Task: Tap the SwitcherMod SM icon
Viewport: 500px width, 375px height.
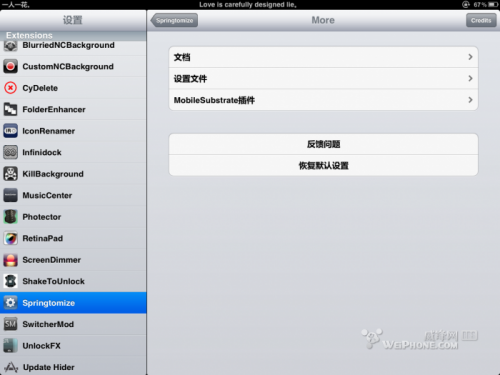Action: click(x=10, y=324)
